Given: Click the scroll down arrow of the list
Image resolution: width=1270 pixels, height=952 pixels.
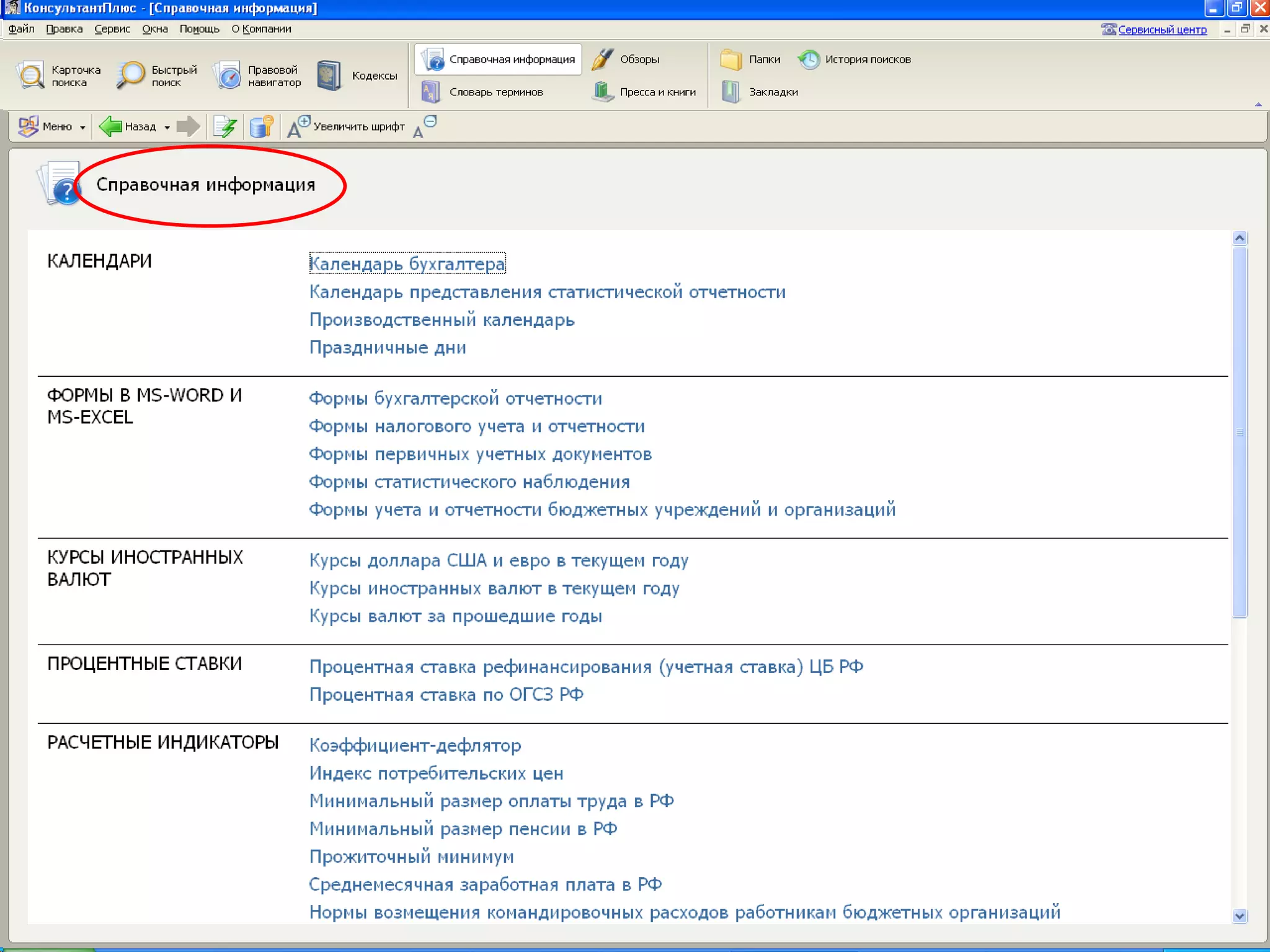Looking at the screenshot, I should click(1240, 915).
